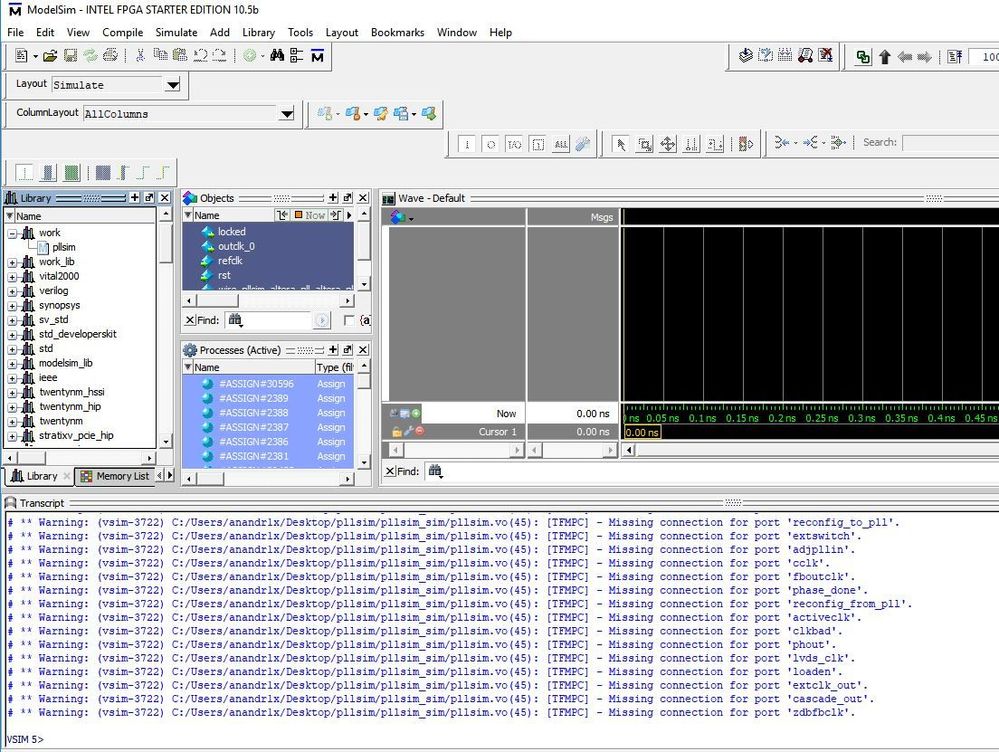999x752 pixels.
Task: Click the black up-arrow navigation icon
Action: pyautogui.click(x=885, y=58)
